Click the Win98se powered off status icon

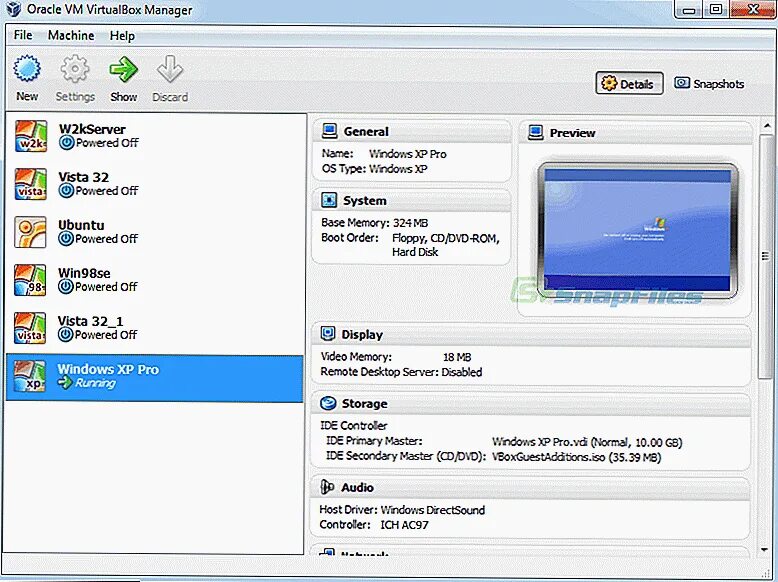65,287
